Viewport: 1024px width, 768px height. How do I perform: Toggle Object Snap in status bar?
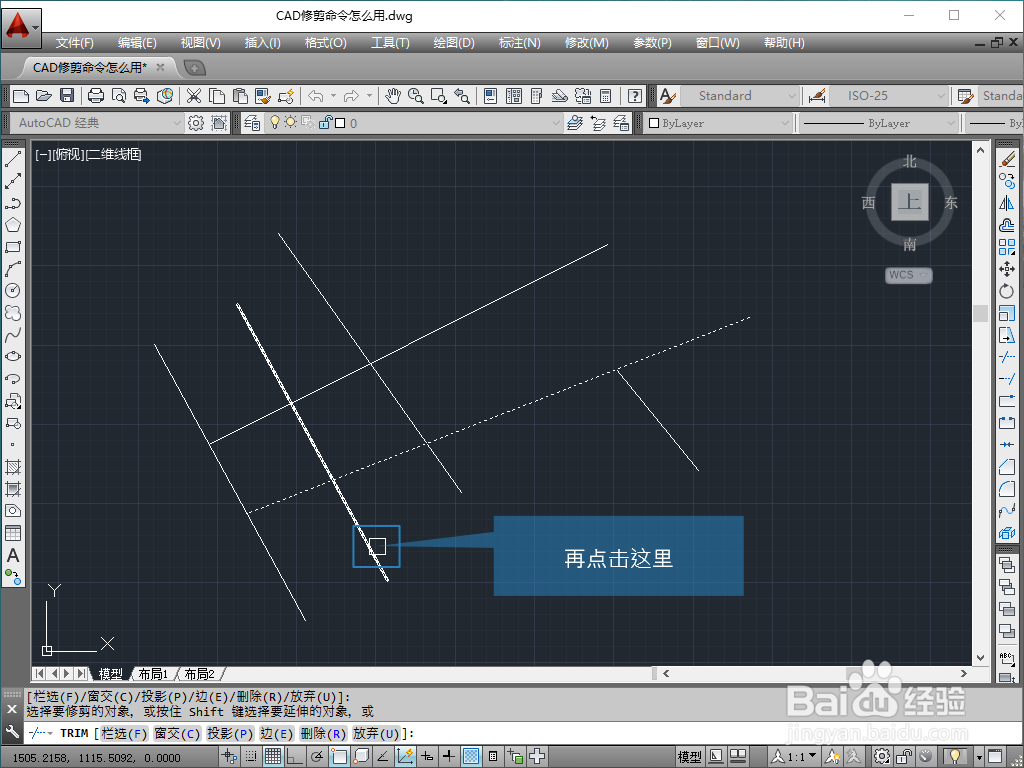(x=339, y=757)
